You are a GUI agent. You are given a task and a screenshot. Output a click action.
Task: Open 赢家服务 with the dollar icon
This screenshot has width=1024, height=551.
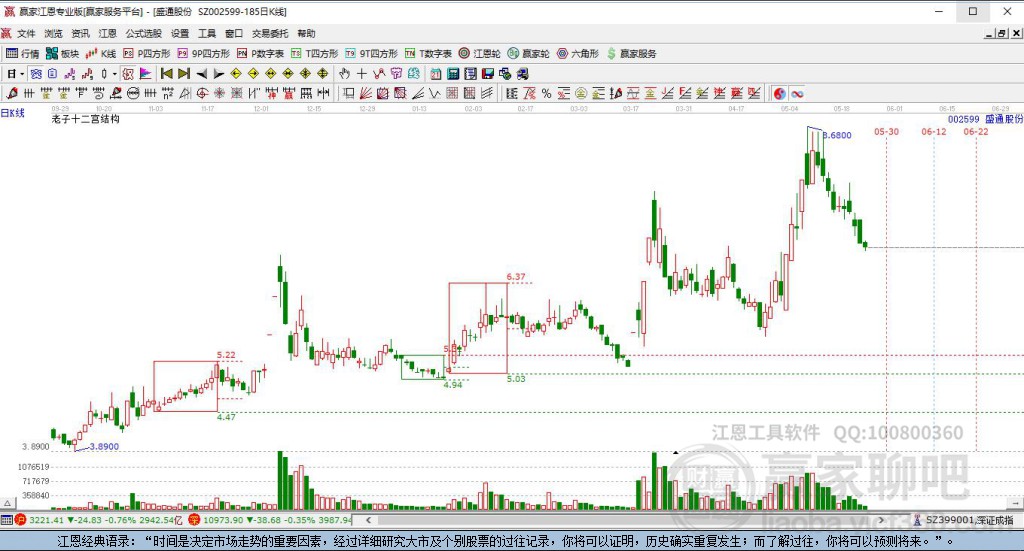[631, 54]
